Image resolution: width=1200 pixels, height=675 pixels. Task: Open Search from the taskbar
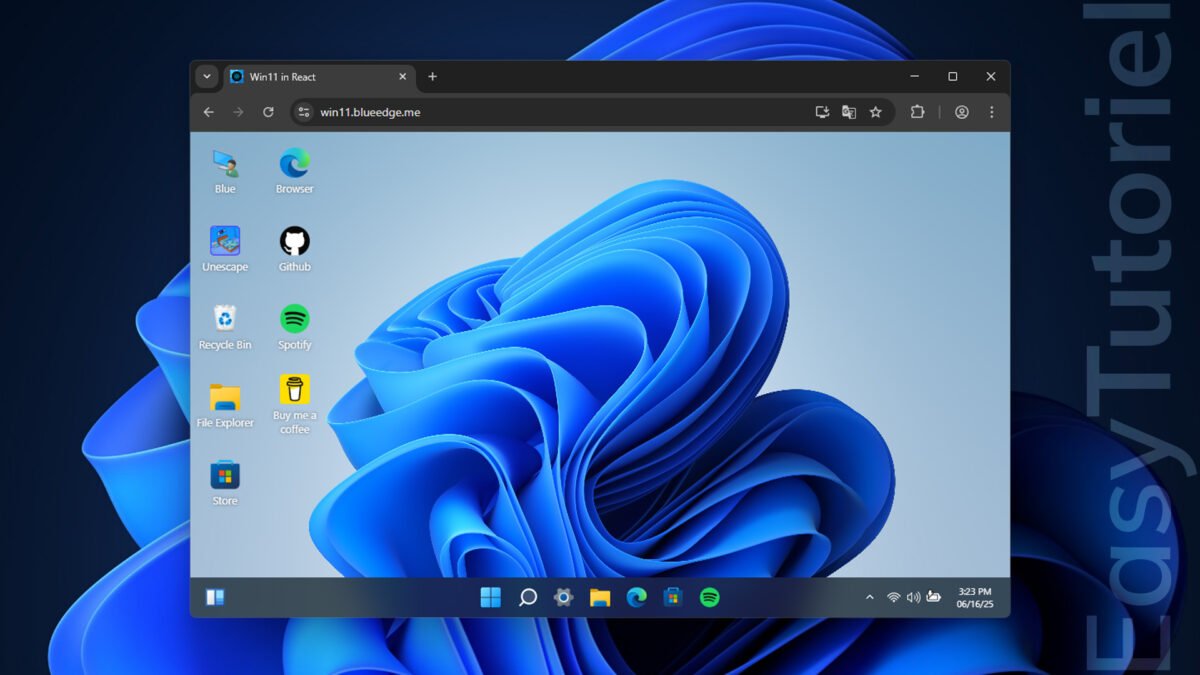point(528,597)
